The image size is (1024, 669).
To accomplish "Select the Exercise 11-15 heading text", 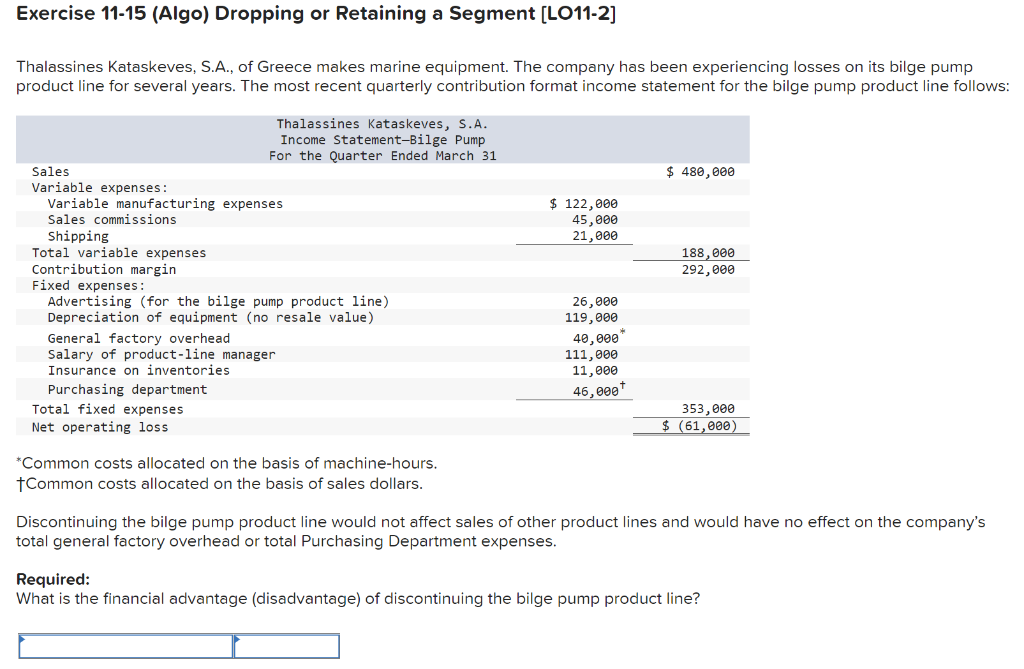I will [x=310, y=14].
